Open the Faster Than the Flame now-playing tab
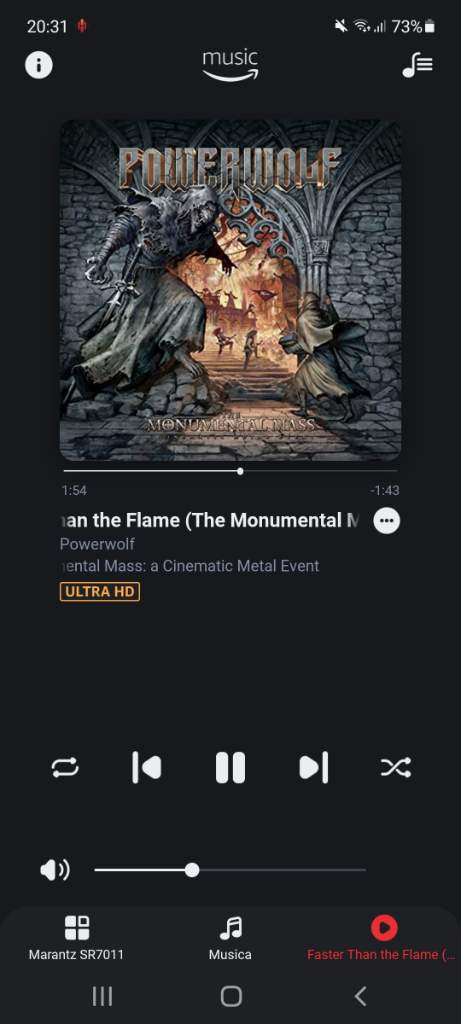The height and width of the screenshot is (1024, 461). [382, 938]
